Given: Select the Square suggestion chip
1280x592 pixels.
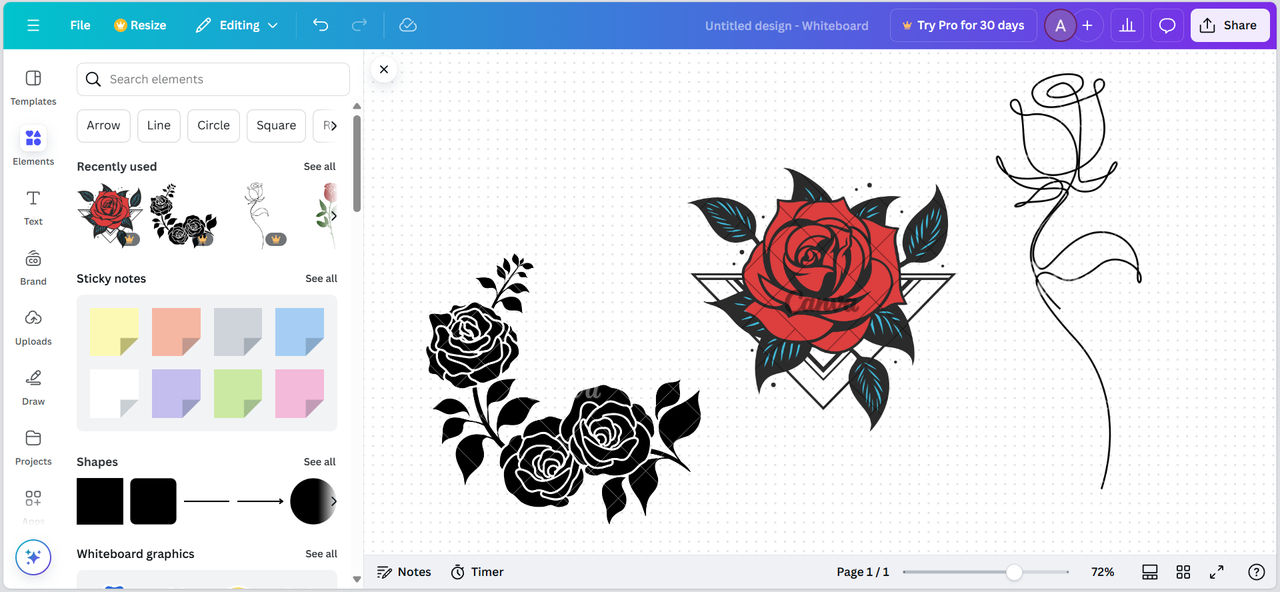Looking at the screenshot, I should click(276, 125).
